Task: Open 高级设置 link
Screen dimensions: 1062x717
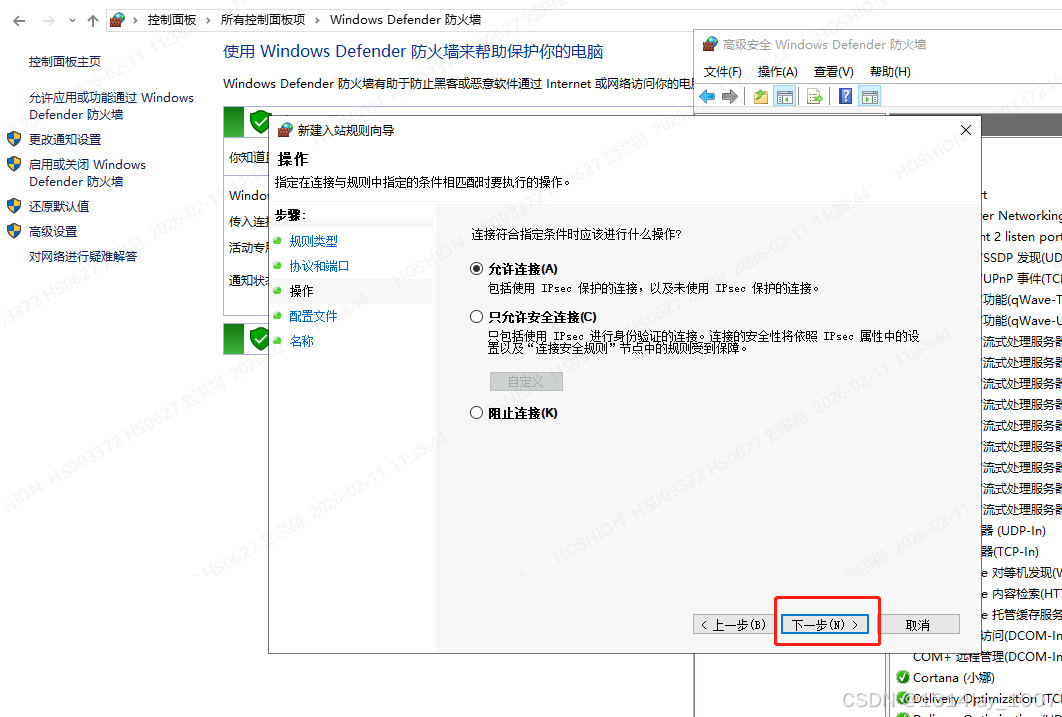Action: (x=53, y=231)
